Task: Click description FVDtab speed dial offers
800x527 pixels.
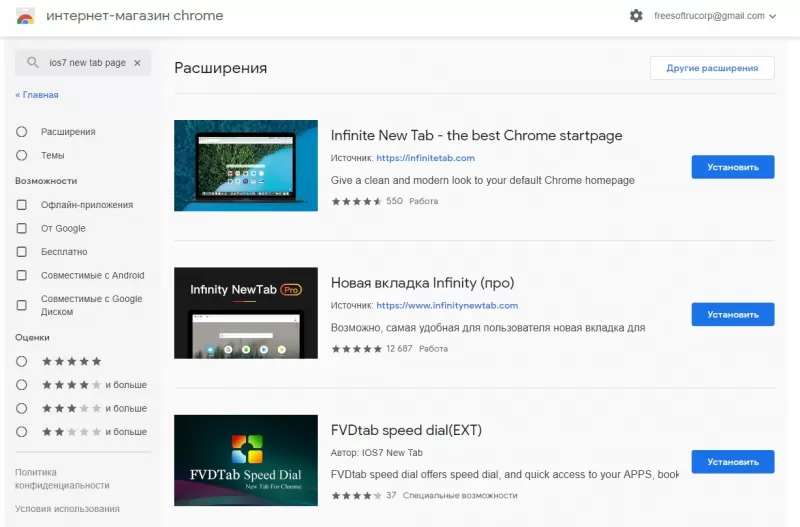Action: [505, 474]
